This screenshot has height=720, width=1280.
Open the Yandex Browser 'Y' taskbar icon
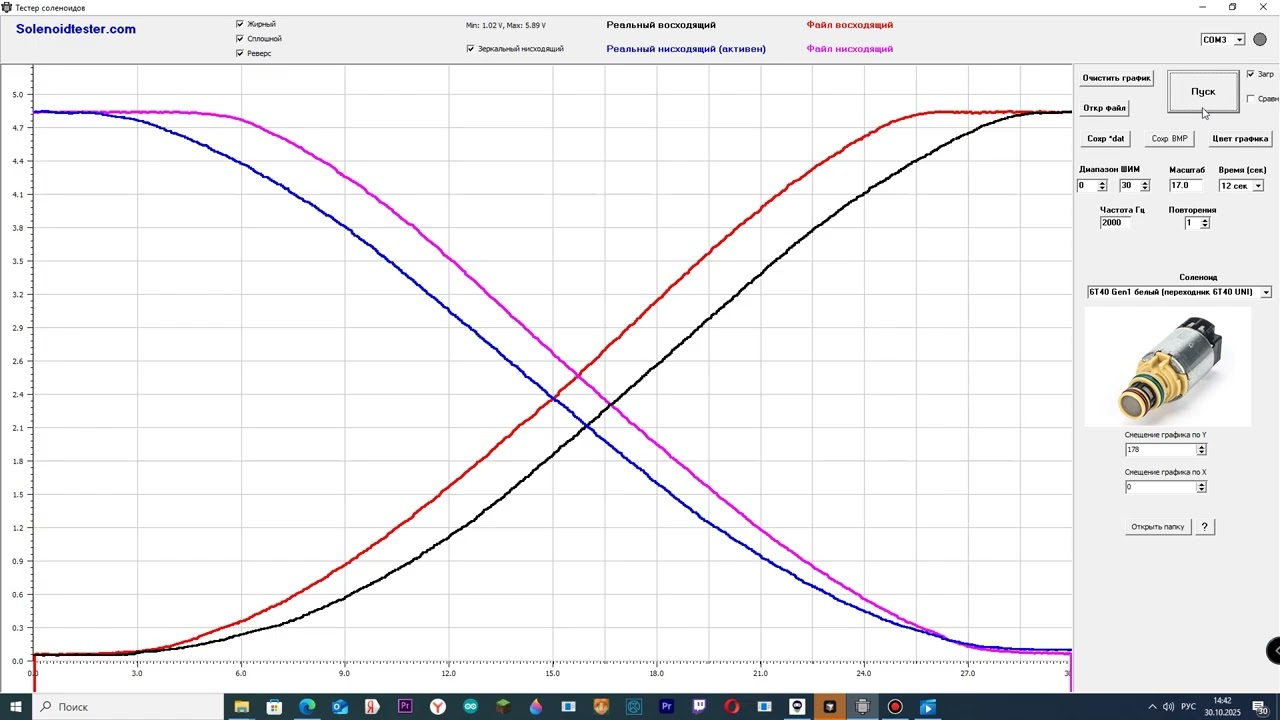438,707
